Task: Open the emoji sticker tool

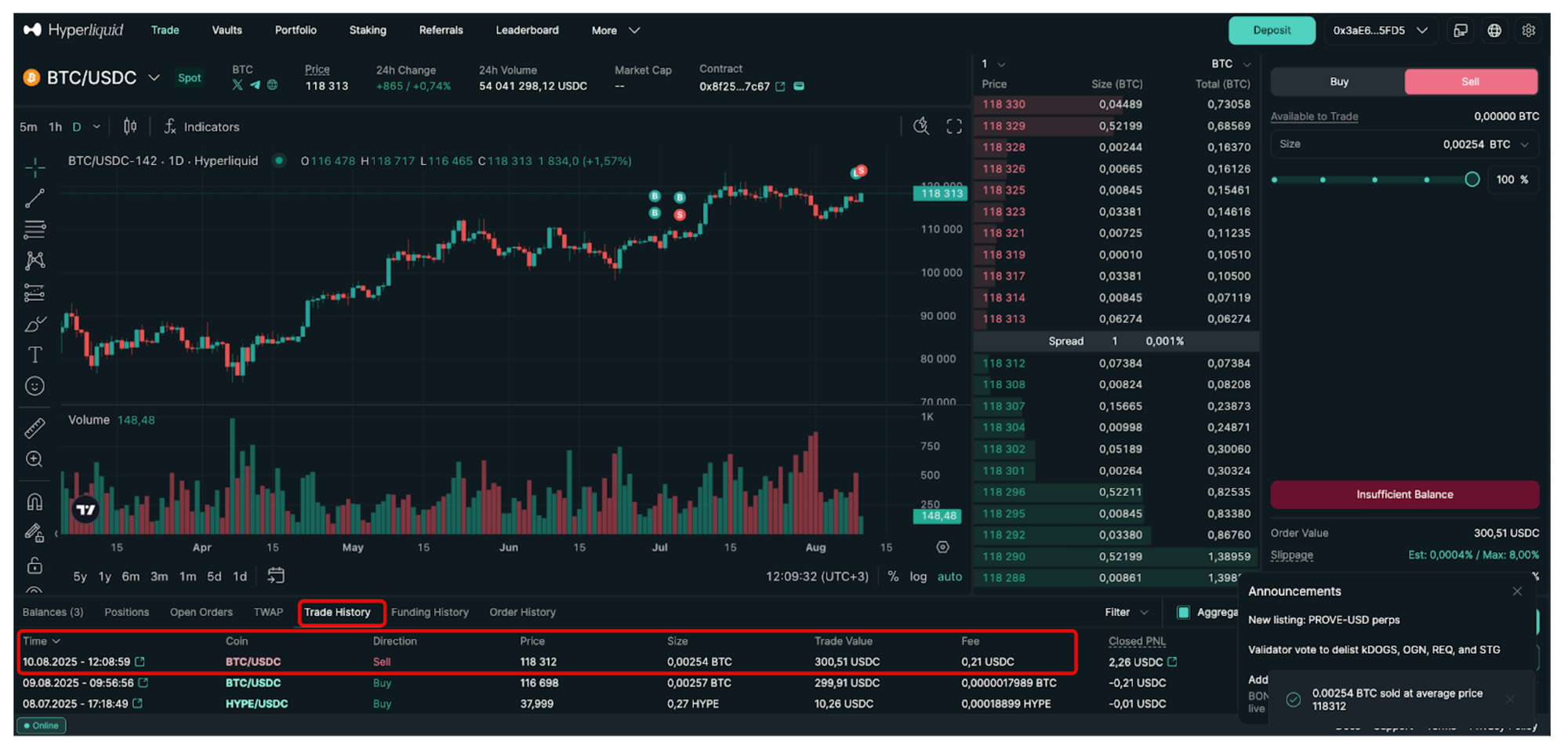Action: click(x=34, y=386)
